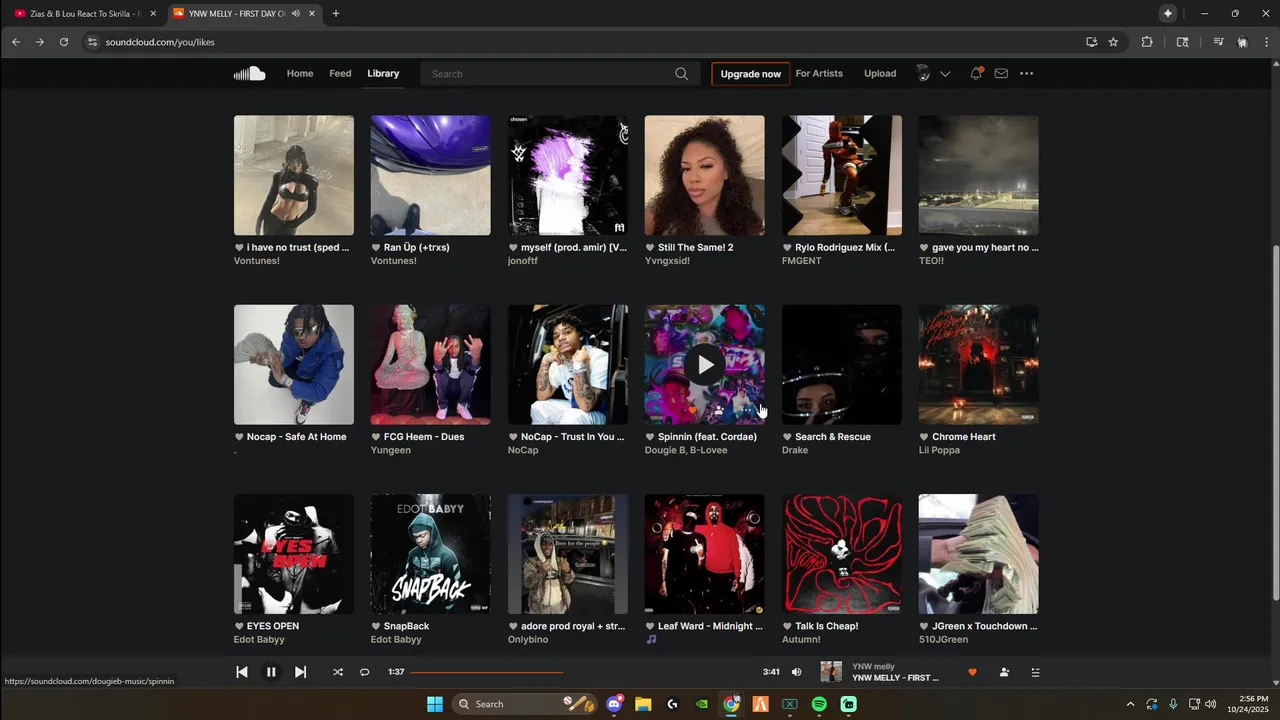Open Autumn! artist link
1280x720 pixels.
[801, 639]
